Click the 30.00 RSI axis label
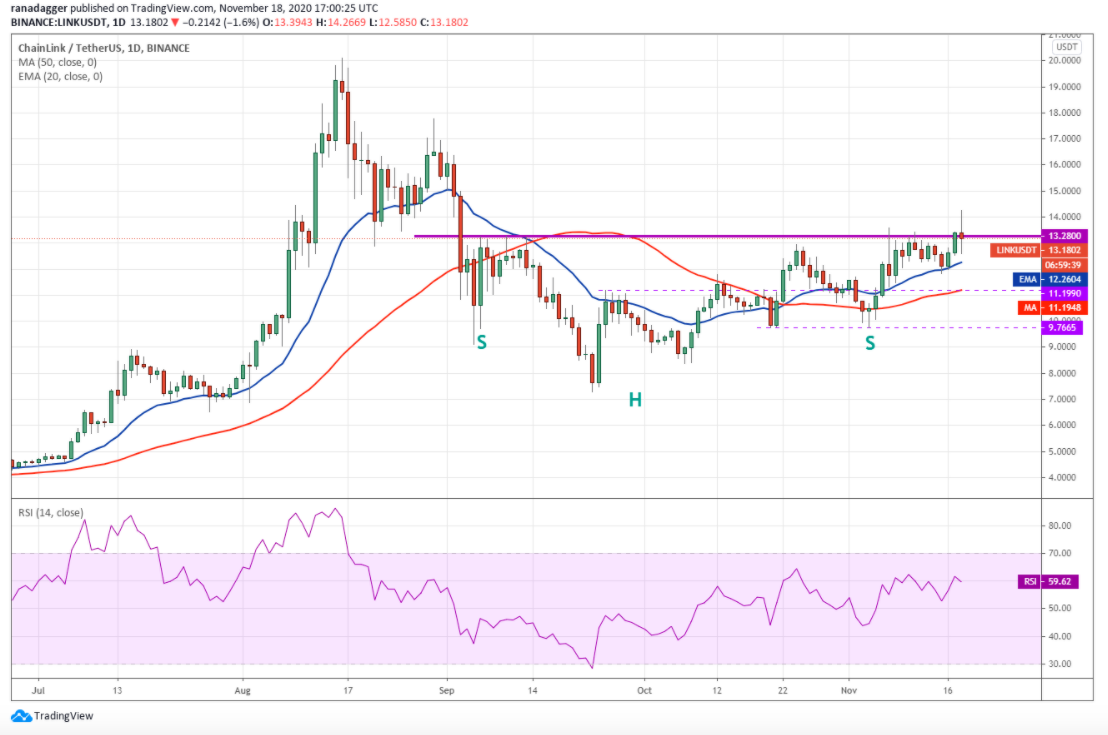Viewport: 1108px width, 735px height. point(1060,664)
